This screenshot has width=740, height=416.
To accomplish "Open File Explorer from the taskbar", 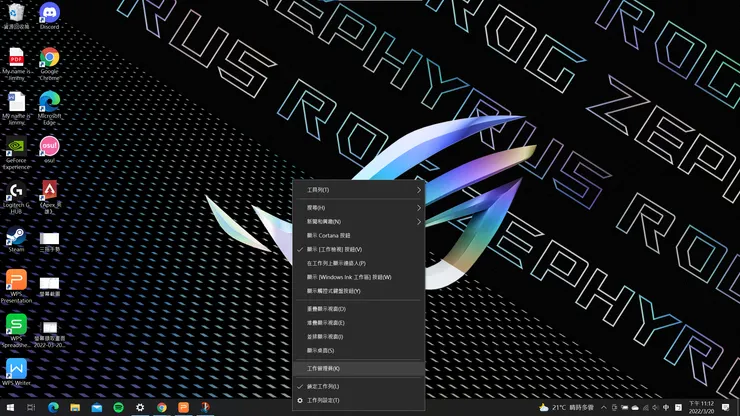I will coord(75,407).
